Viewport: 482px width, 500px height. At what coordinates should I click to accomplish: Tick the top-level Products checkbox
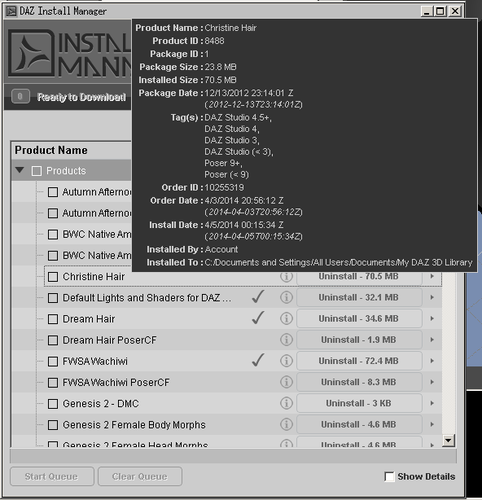click(36, 171)
